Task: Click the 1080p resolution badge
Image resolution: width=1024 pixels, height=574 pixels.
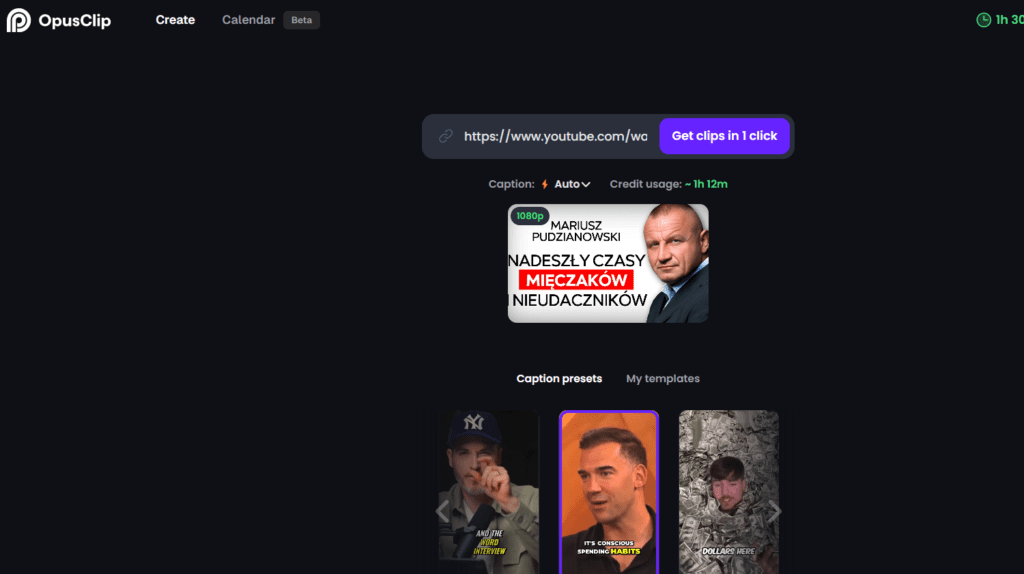Action: click(x=530, y=215)
